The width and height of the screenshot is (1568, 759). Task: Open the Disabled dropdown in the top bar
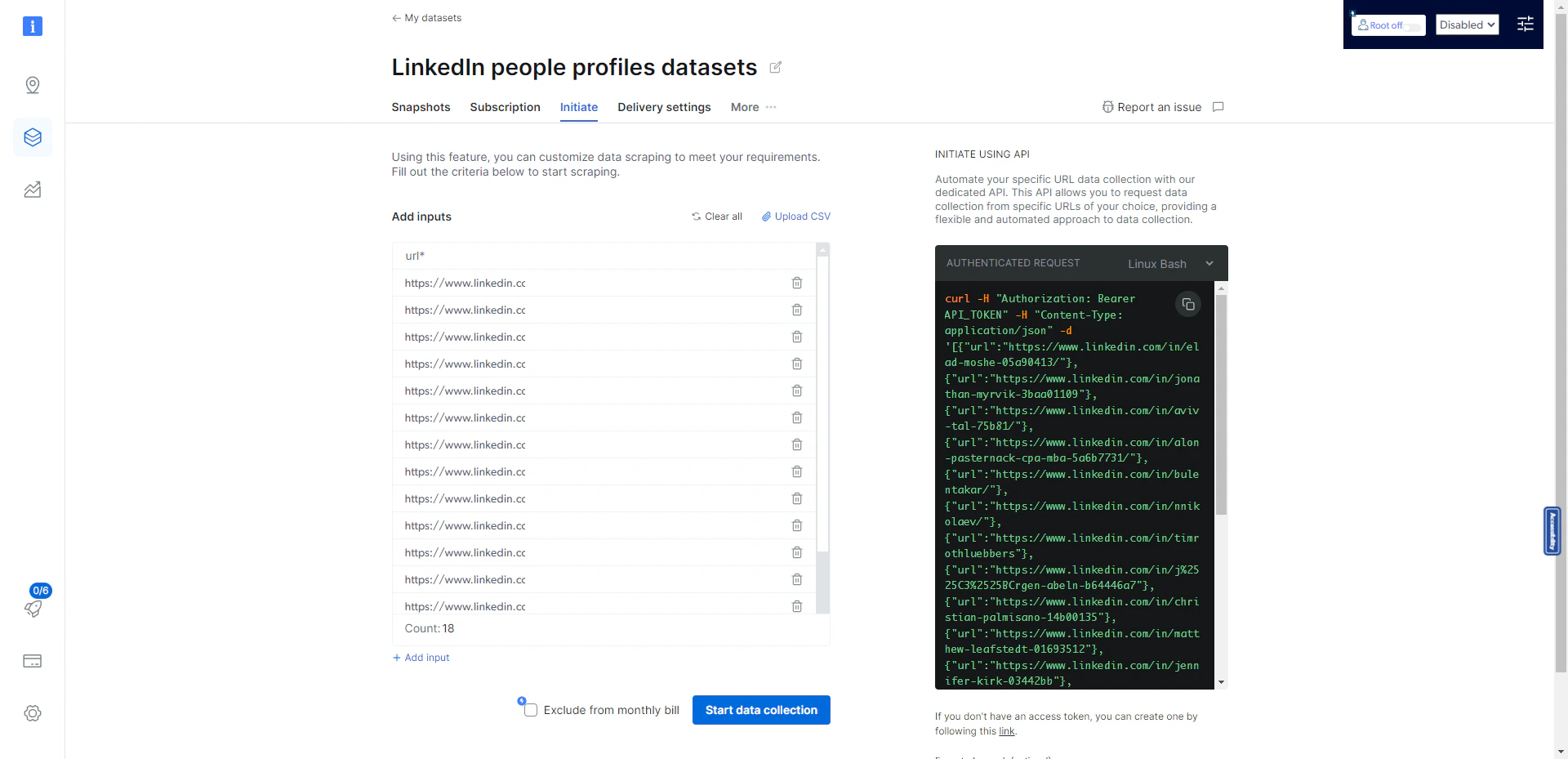pyautogui.click(x=1468, y=25)
